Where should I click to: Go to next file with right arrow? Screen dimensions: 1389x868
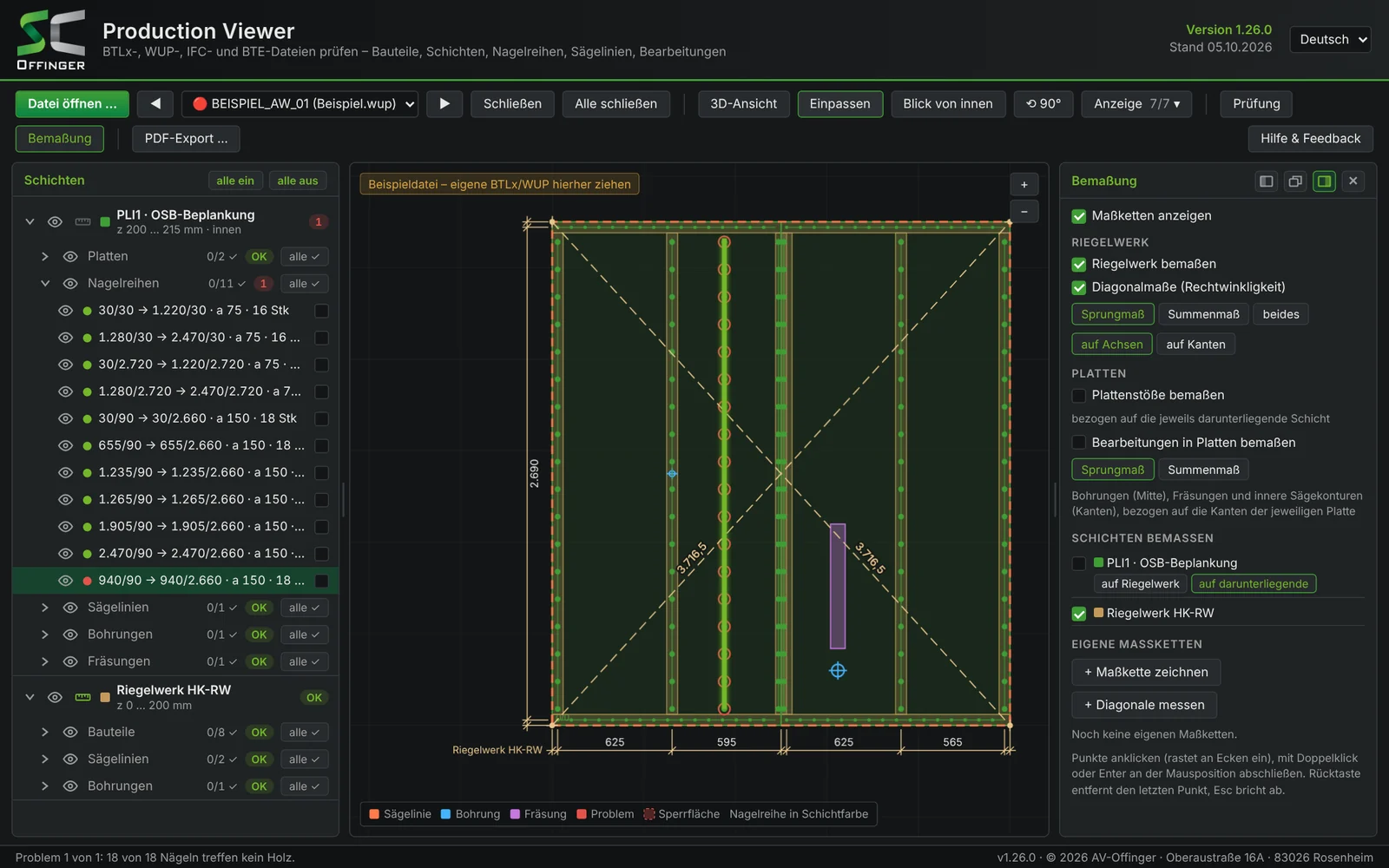click(x=444, y=103)
